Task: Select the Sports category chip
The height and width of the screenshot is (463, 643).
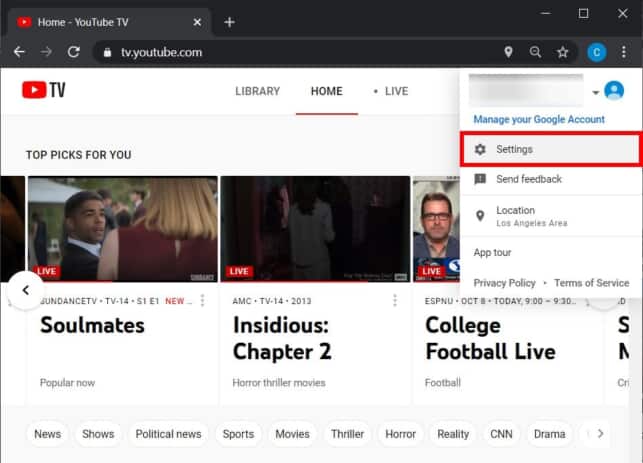Action: point(238,434)
